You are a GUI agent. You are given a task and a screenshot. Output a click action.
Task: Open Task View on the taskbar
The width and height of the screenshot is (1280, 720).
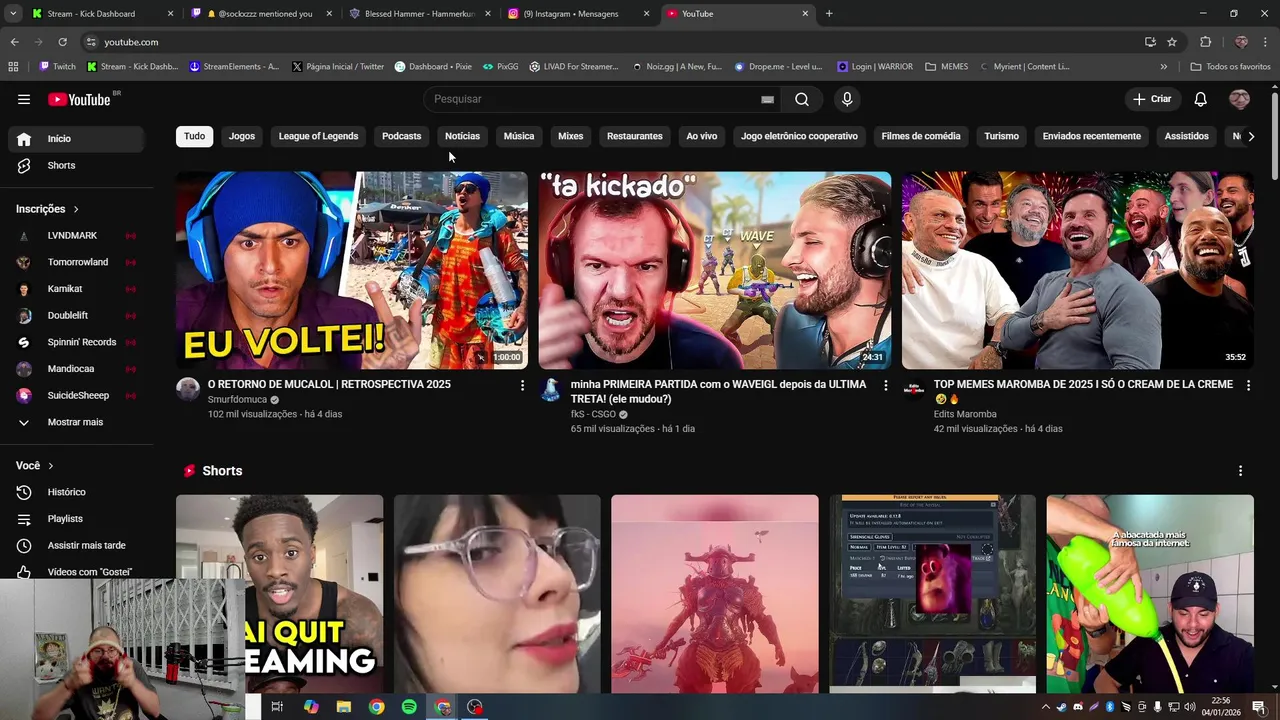pos(277,707)
